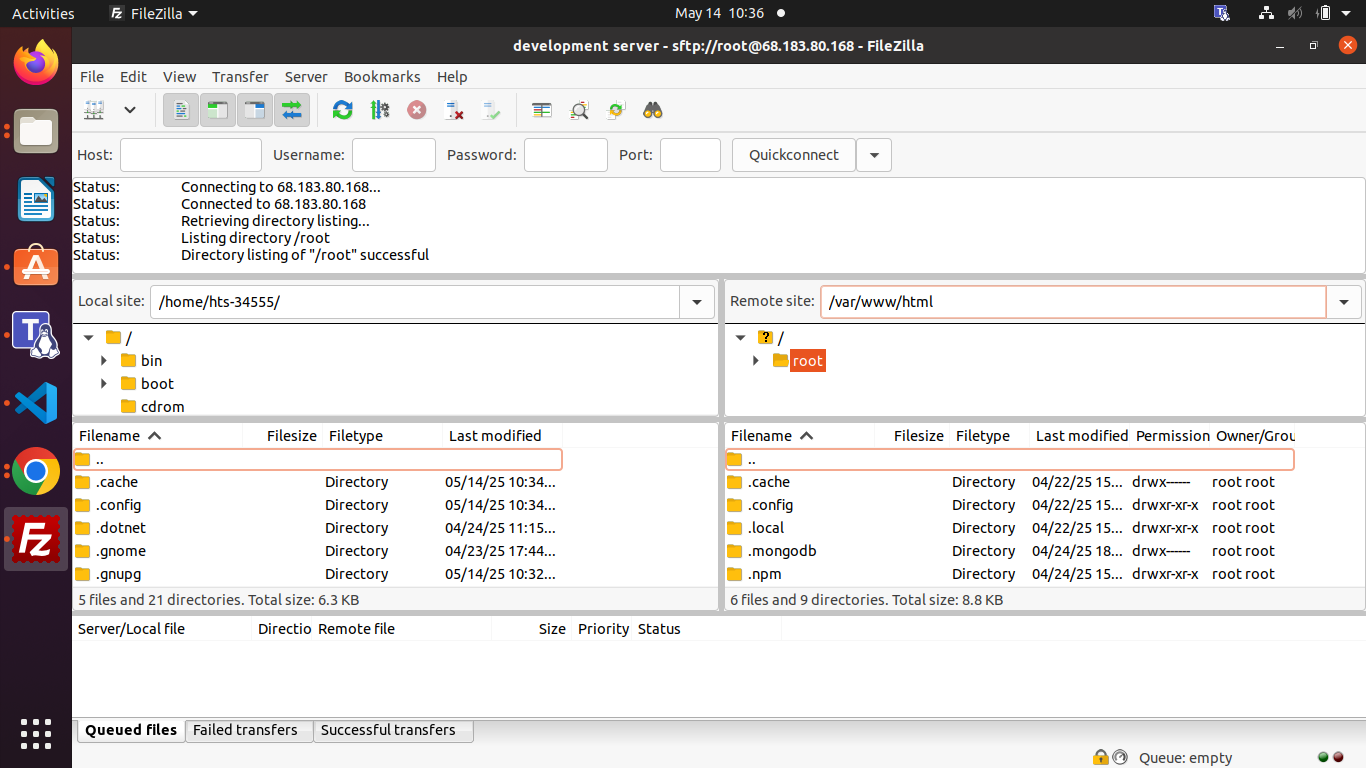Toggle directory comparison
Viewport: 1366px width, 768px height.
[x=579, y=110]
